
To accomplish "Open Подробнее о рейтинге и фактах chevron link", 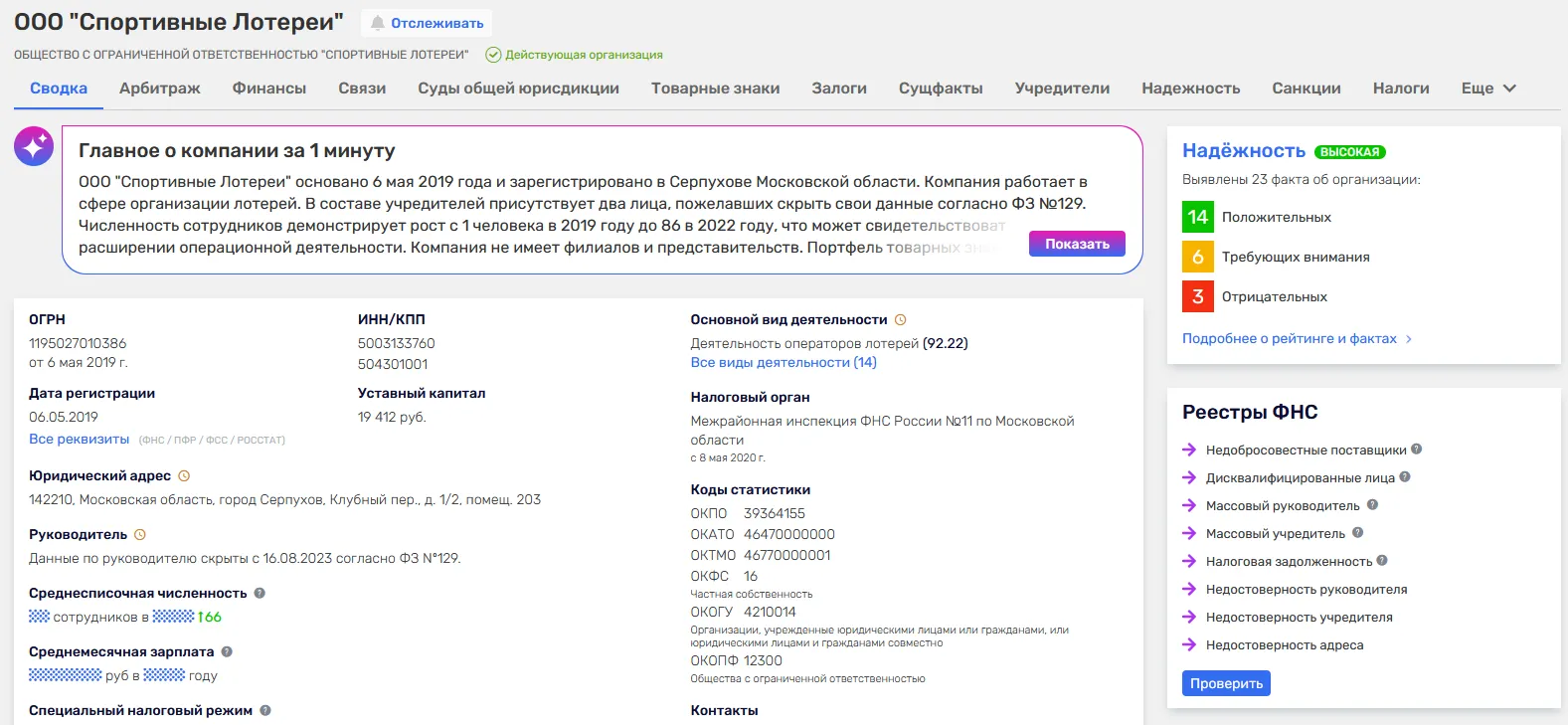I will pos(1297,339).
